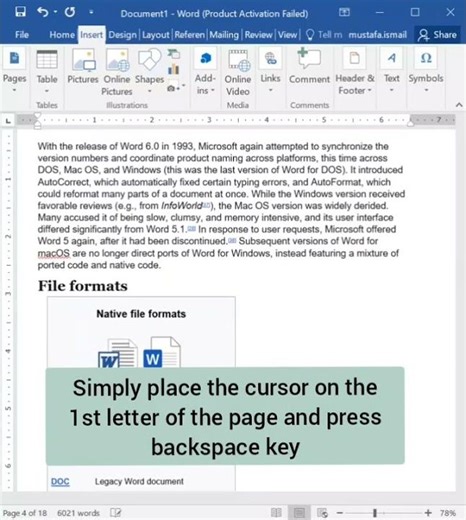The image size is (466, 520).
Task: Switch to the Layout tab
Action: 156,35
